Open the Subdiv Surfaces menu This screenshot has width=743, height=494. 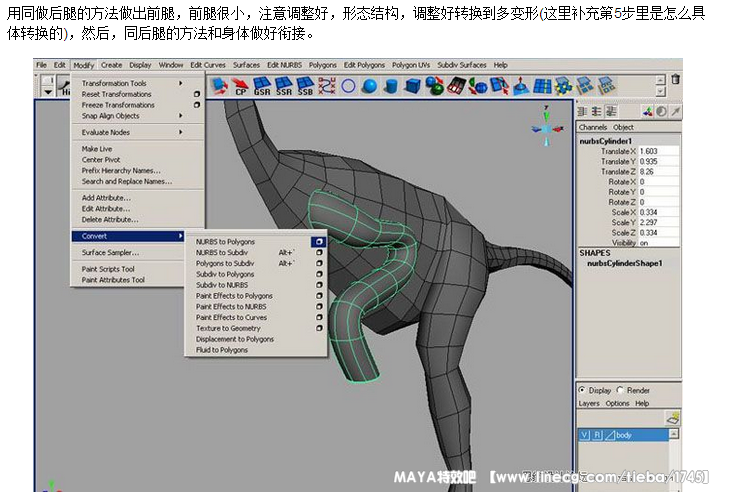click(x=462, y=65)
